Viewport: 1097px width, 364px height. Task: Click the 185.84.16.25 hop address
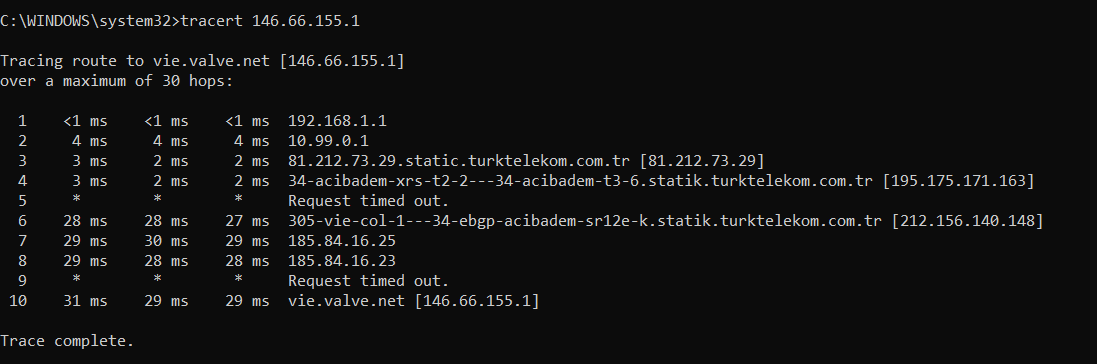point(342,241)
